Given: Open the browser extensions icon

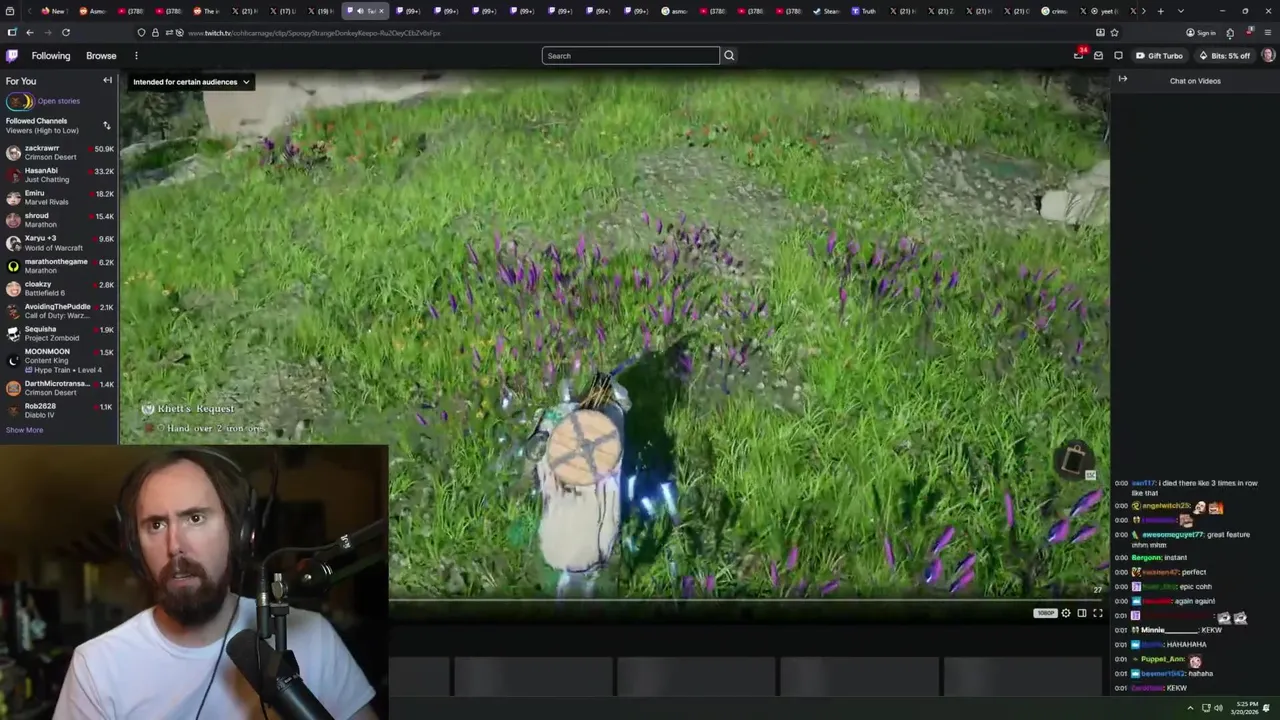Looking at the screenshot, I should point(1230,33).
